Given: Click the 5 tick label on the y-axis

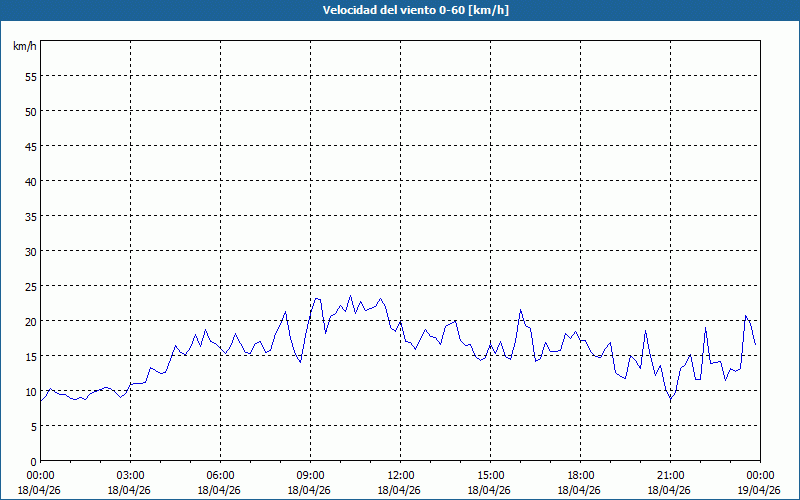Looking at the screenshot, I should [33, 426].
